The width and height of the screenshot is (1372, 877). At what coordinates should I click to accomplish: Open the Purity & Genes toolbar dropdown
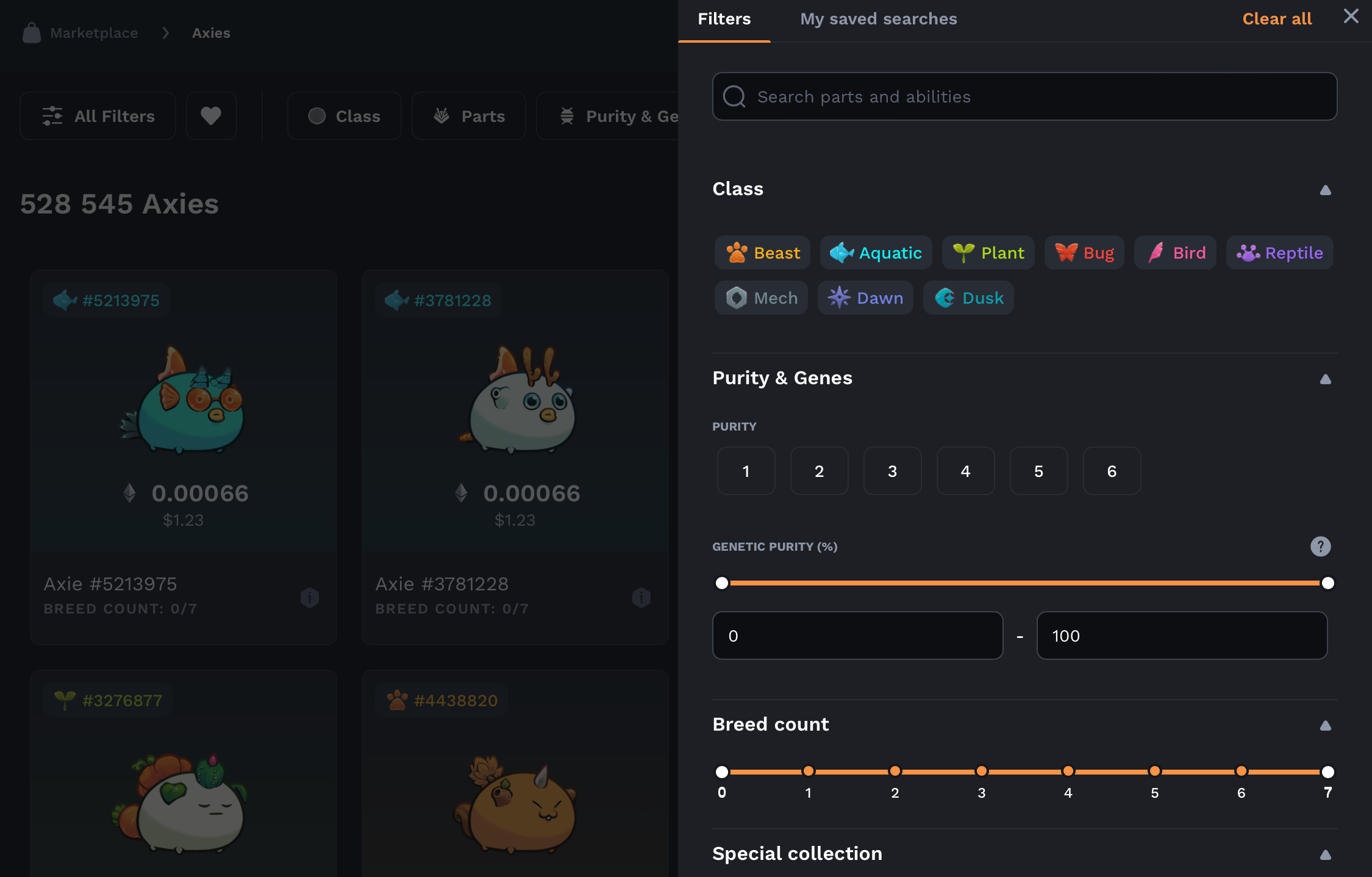(x=608, y=116)
